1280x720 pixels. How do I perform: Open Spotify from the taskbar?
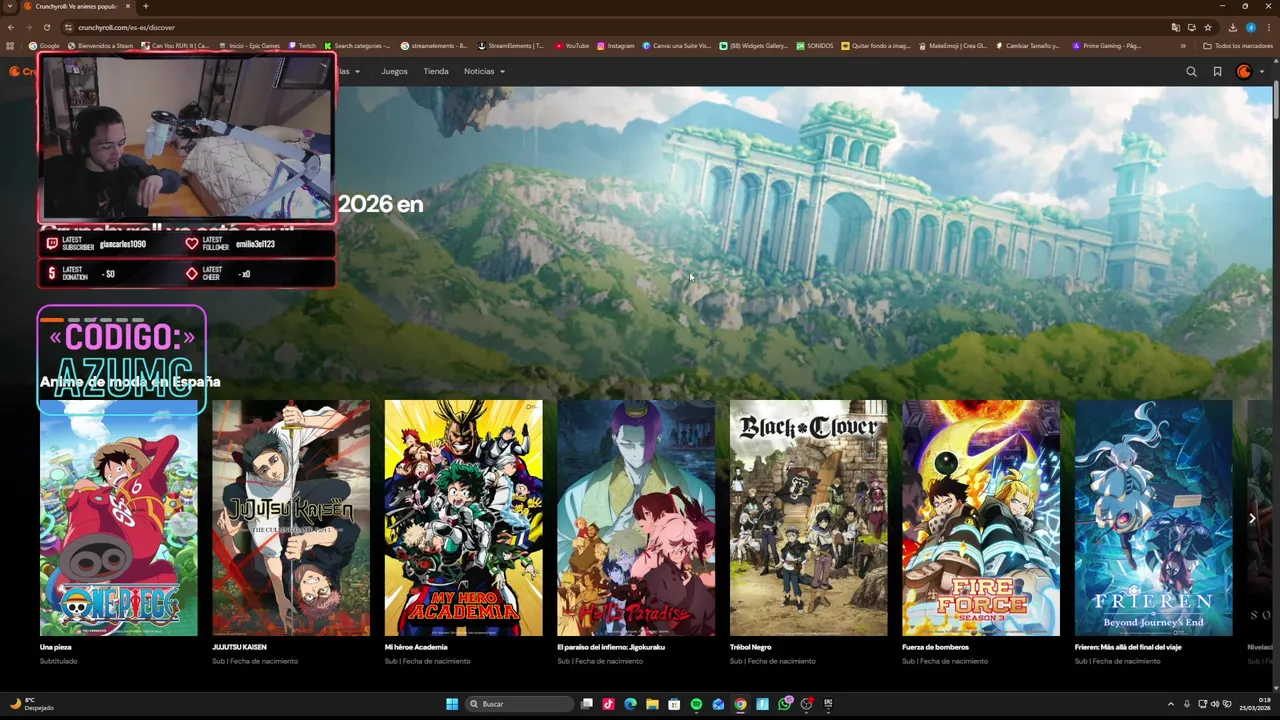coord(696,704)
